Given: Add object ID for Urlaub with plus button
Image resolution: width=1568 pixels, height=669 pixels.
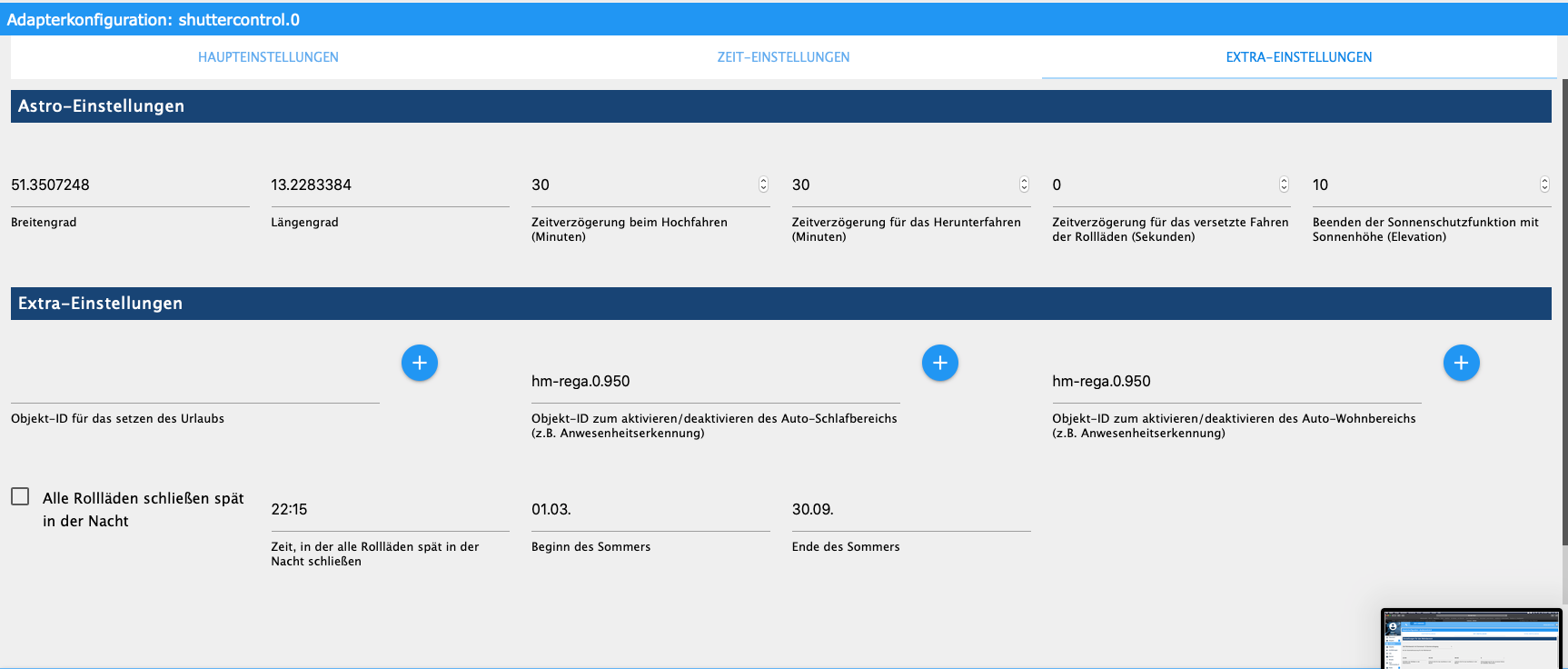Looking at the screenshot, I should pos(420,363).
